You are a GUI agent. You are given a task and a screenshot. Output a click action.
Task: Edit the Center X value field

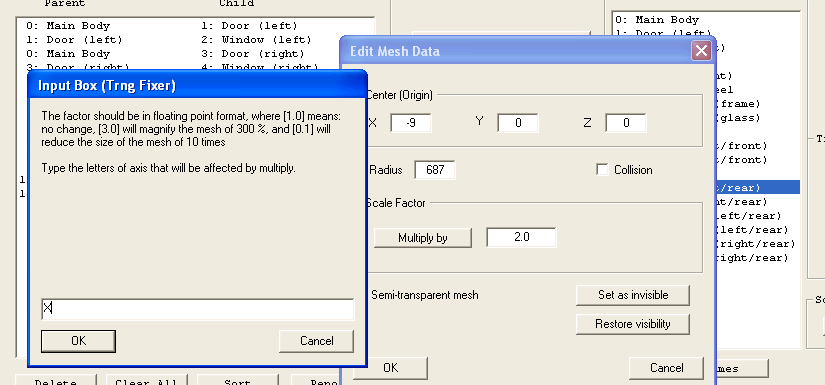click(410, 123)
